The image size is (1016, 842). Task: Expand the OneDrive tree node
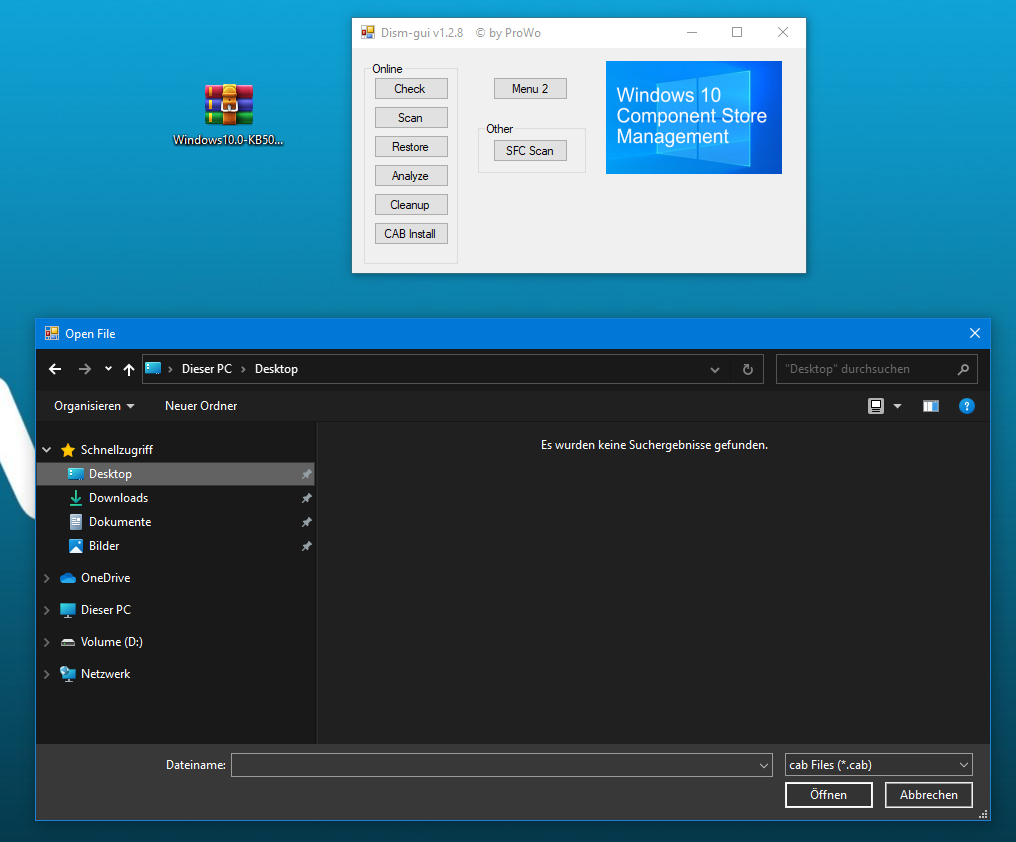pos(47,578)
